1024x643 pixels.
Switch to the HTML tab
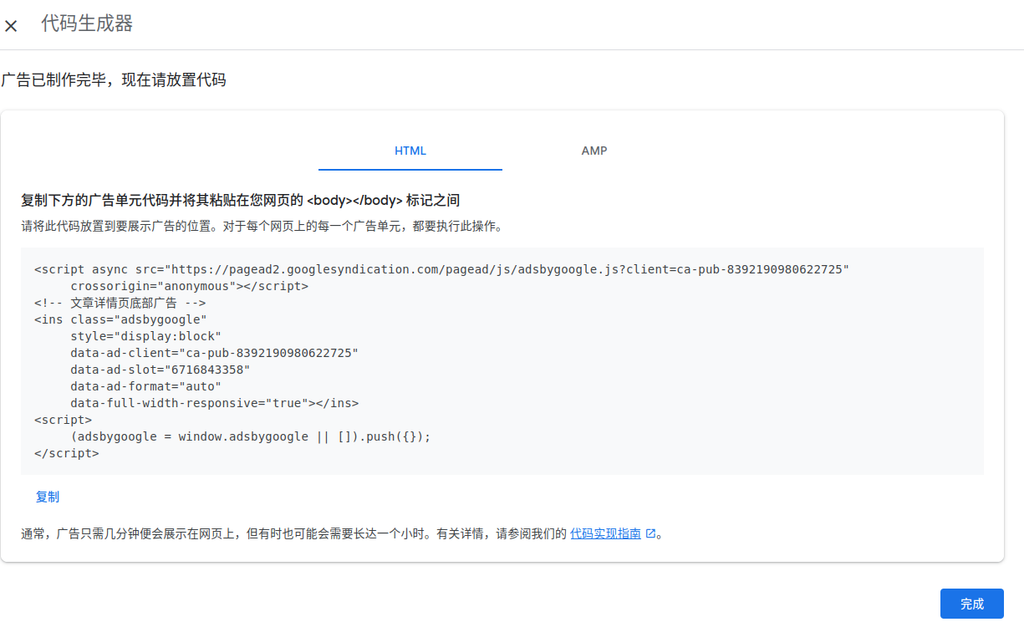tap(410, 151)
